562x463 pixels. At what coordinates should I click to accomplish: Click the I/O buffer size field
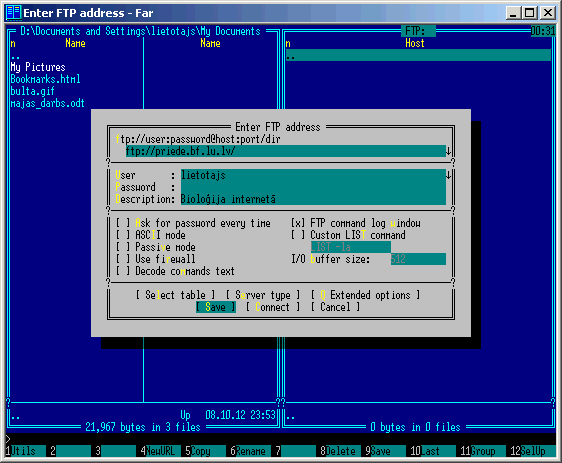[418, 259]
